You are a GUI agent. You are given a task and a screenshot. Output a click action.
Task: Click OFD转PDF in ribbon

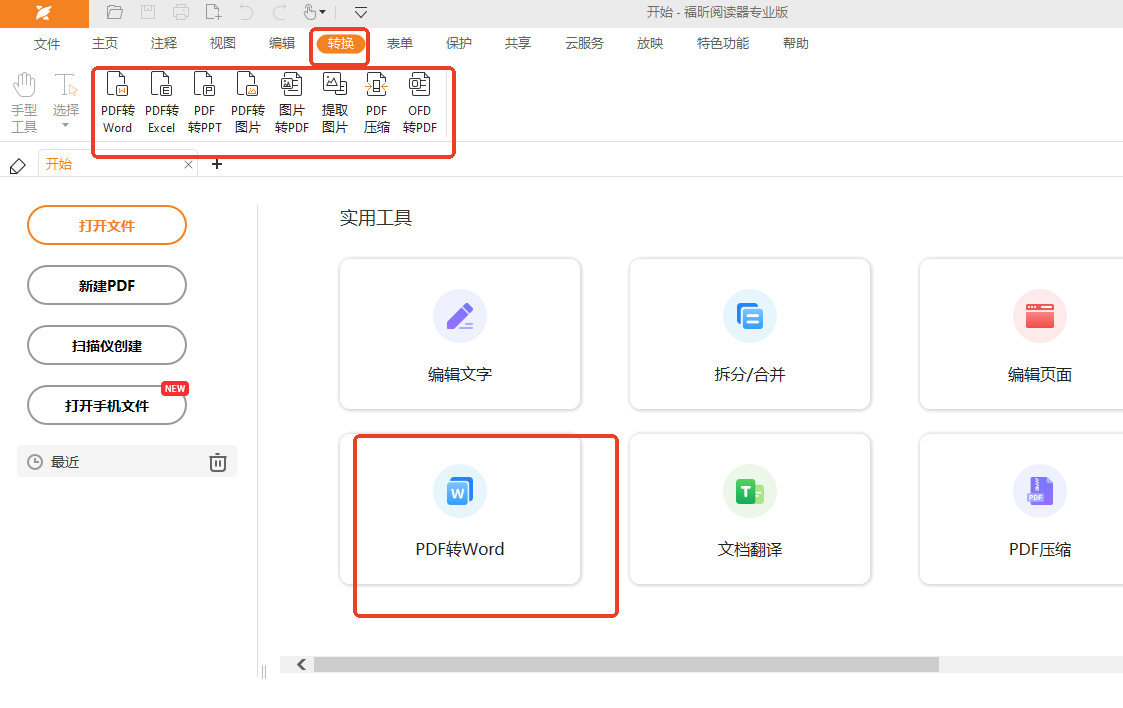point(420,103)
